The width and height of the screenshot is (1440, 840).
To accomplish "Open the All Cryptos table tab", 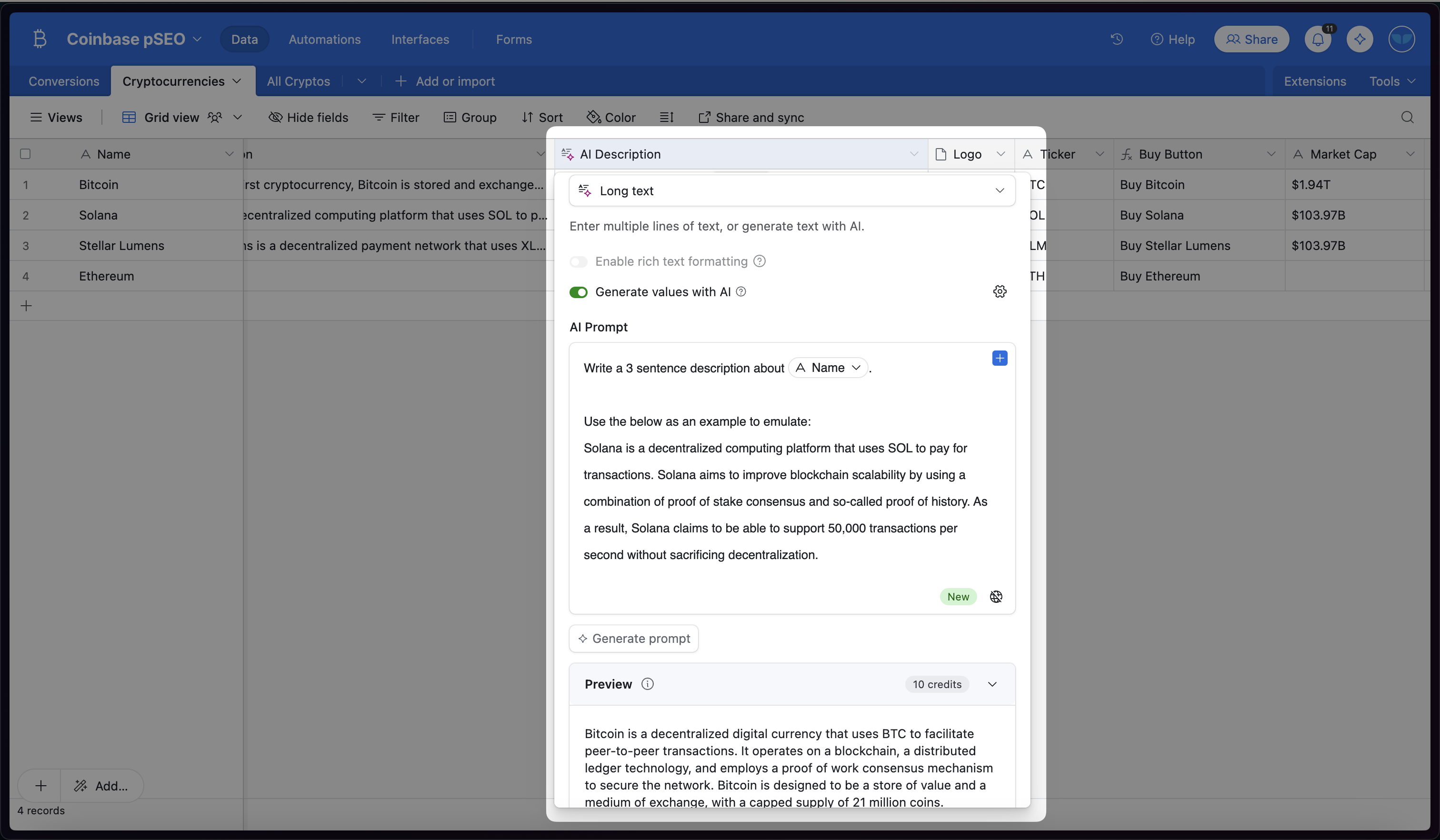I will pos(298,81).
